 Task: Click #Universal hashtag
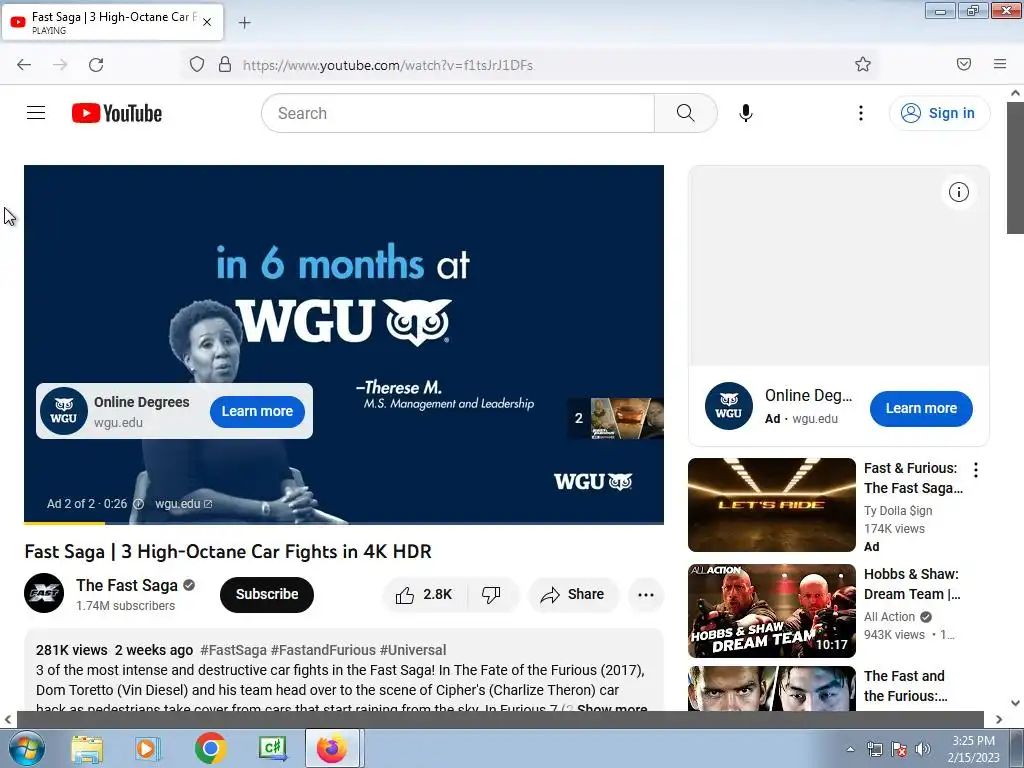tap(413, 650)
